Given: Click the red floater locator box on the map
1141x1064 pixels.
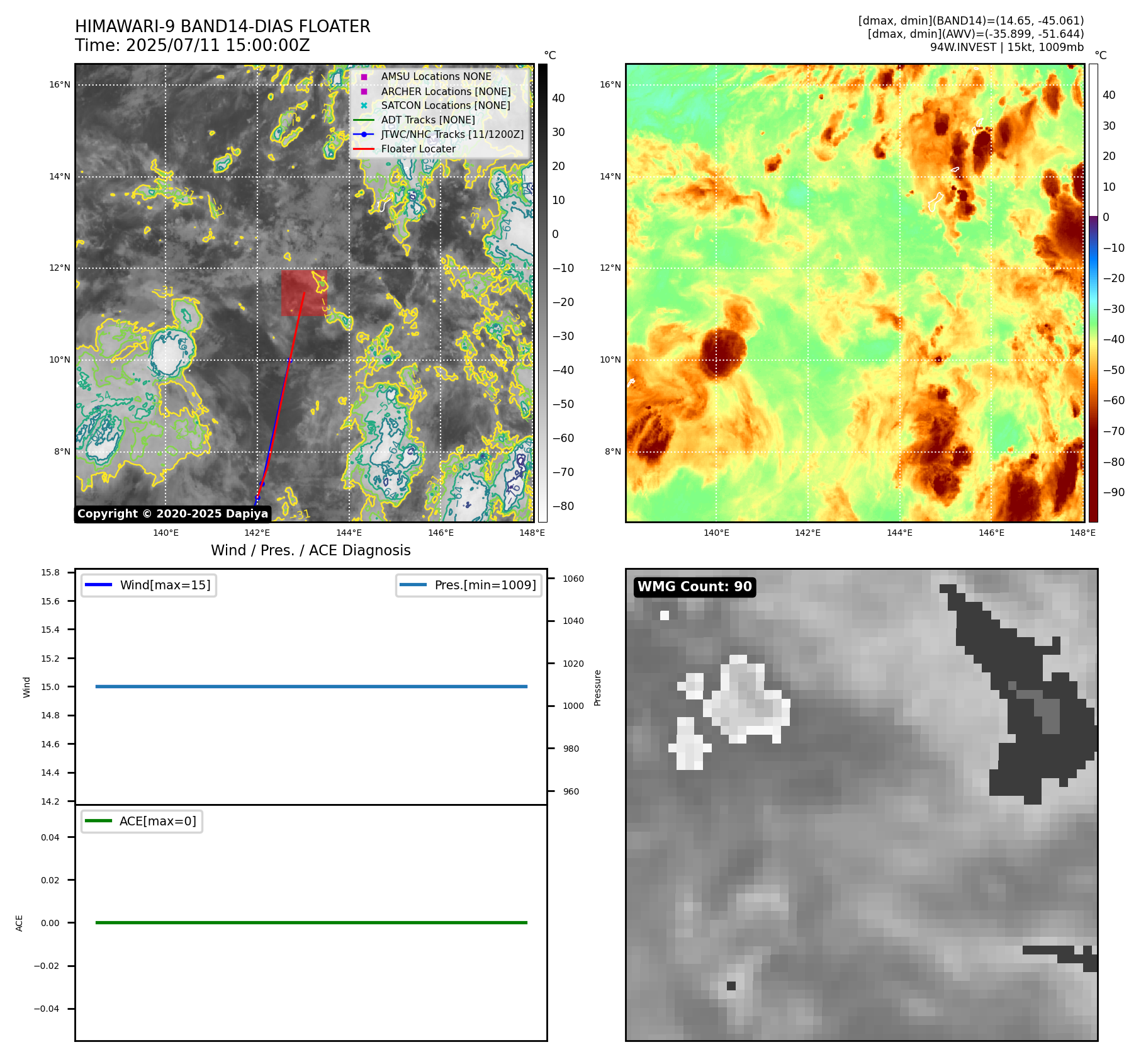Looking at the screenshot, I should click(x=304, y=293).
